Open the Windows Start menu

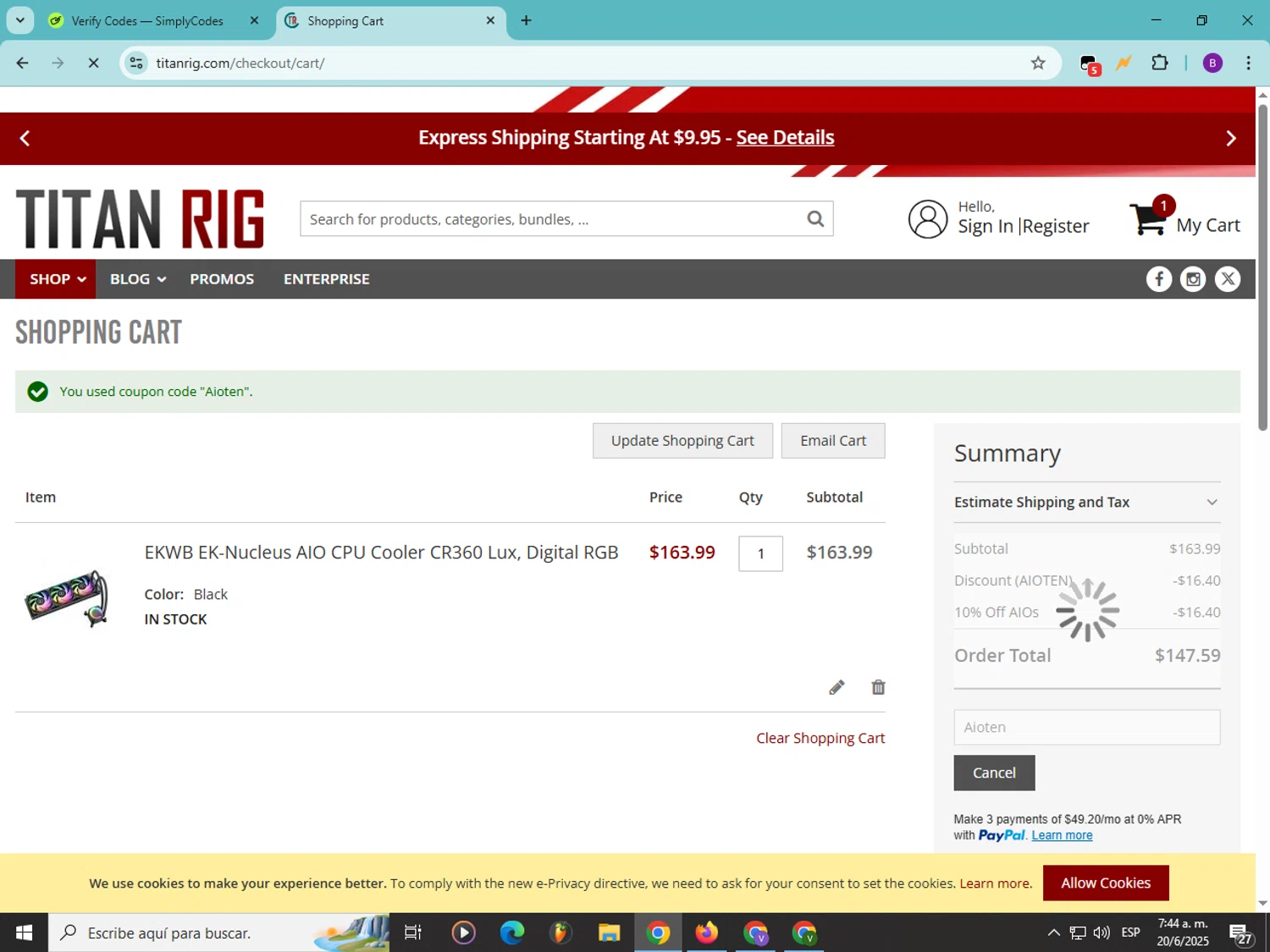click(x=24, y=933)
